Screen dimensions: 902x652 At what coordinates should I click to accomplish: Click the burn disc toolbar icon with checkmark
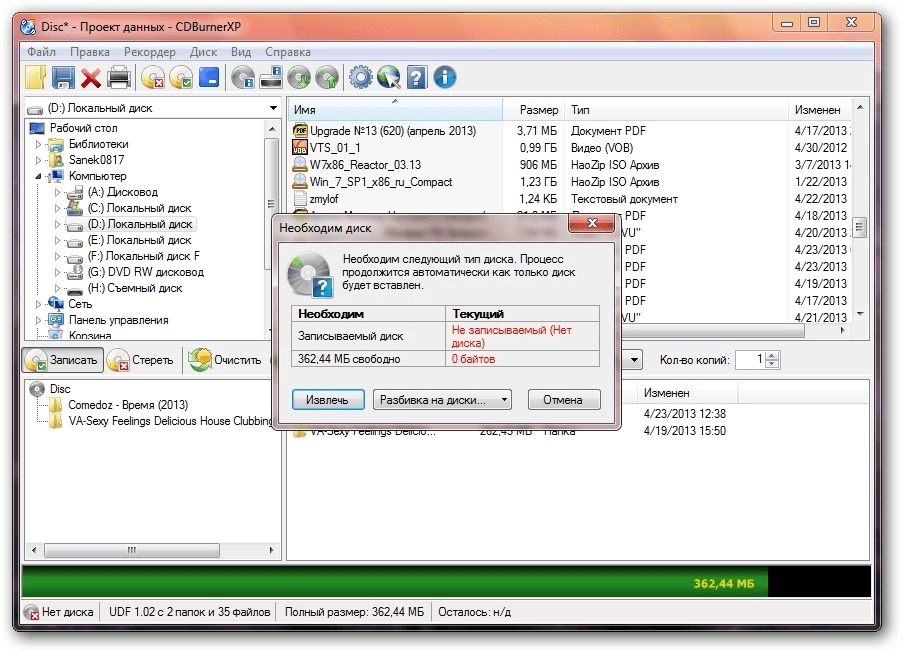point(181,78)
